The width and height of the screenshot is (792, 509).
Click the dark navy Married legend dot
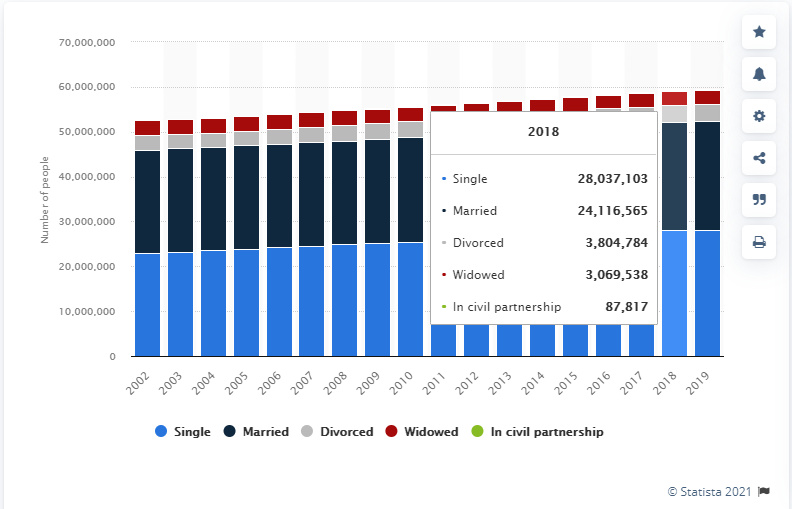[230, 431]
